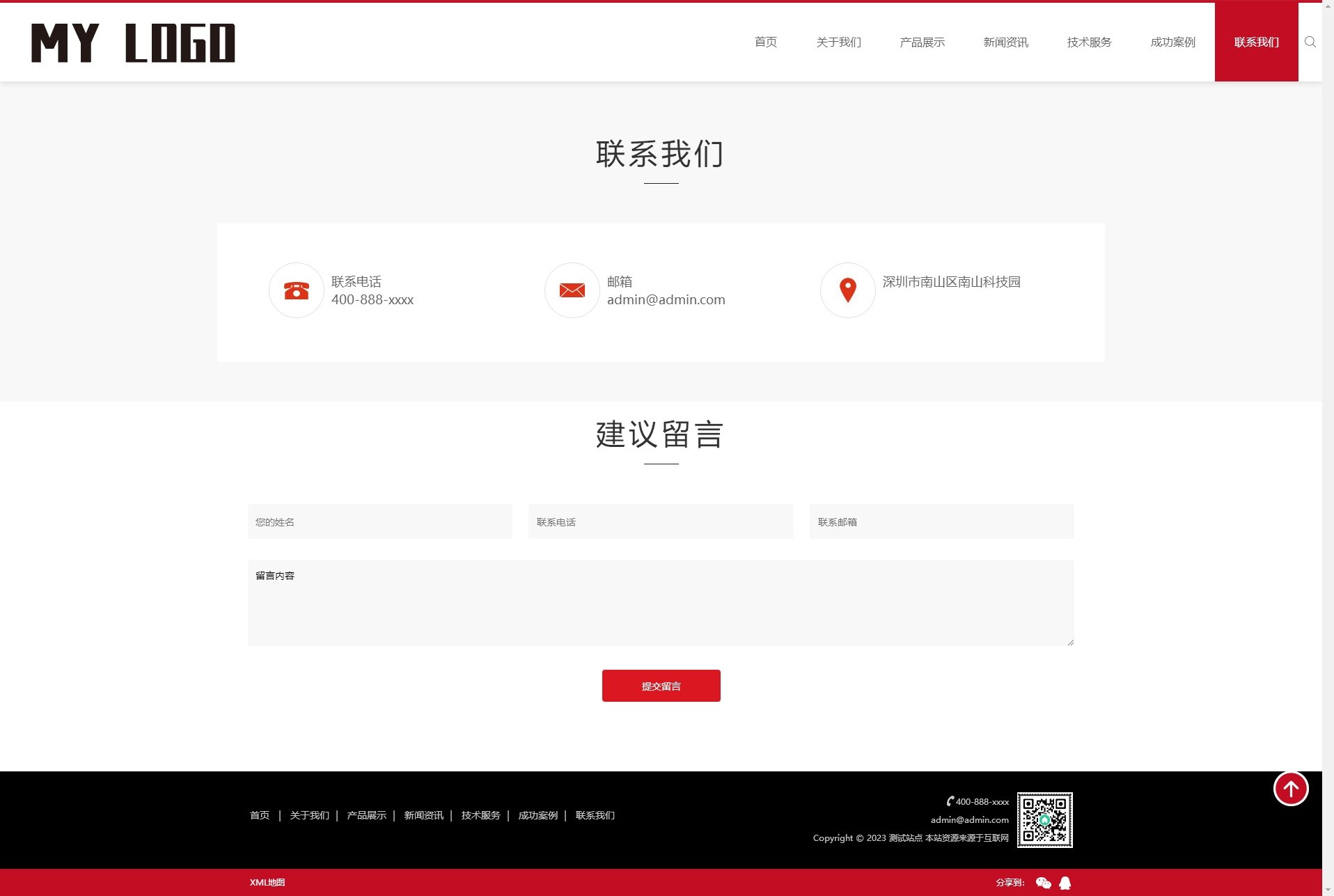
Task: Share the page via the QQ penguin icon
Action: pyautogui.click(x=1065, y=882)
